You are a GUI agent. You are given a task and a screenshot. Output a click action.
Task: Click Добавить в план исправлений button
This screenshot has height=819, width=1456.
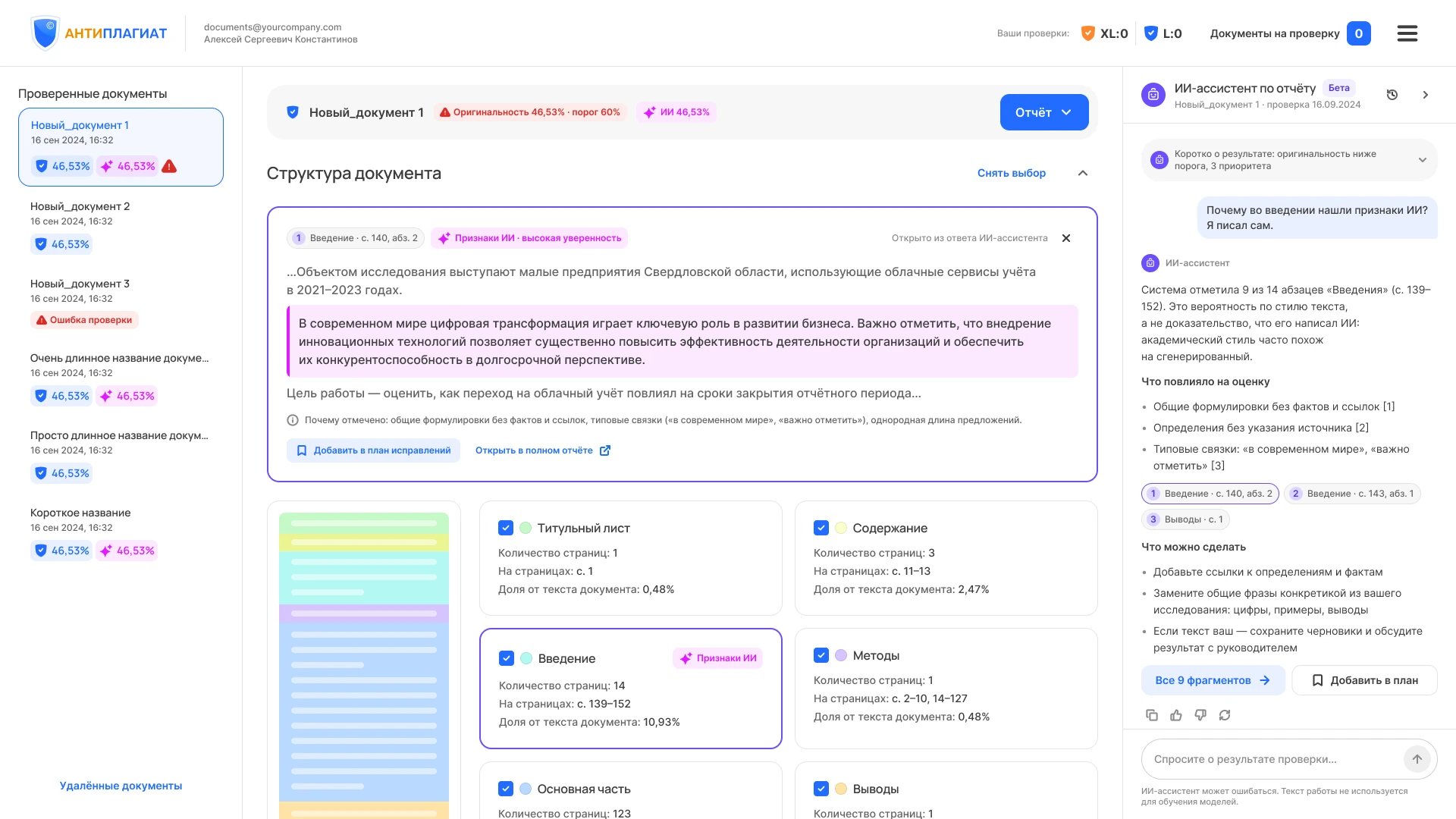coord(373,450)
